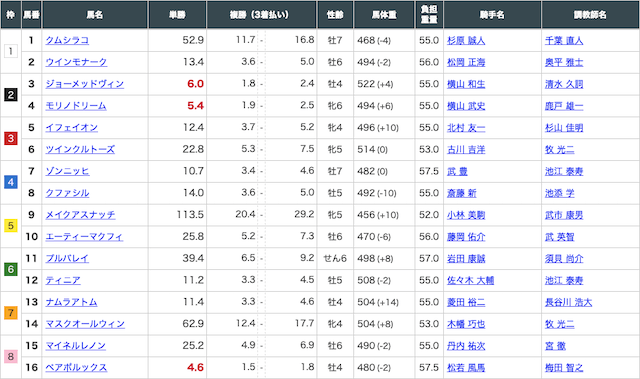Image resolution: width=640 pixels, height=379 pixels.
Task: Select trainer link 千葉 直人
Action: [x=564, y=40]
